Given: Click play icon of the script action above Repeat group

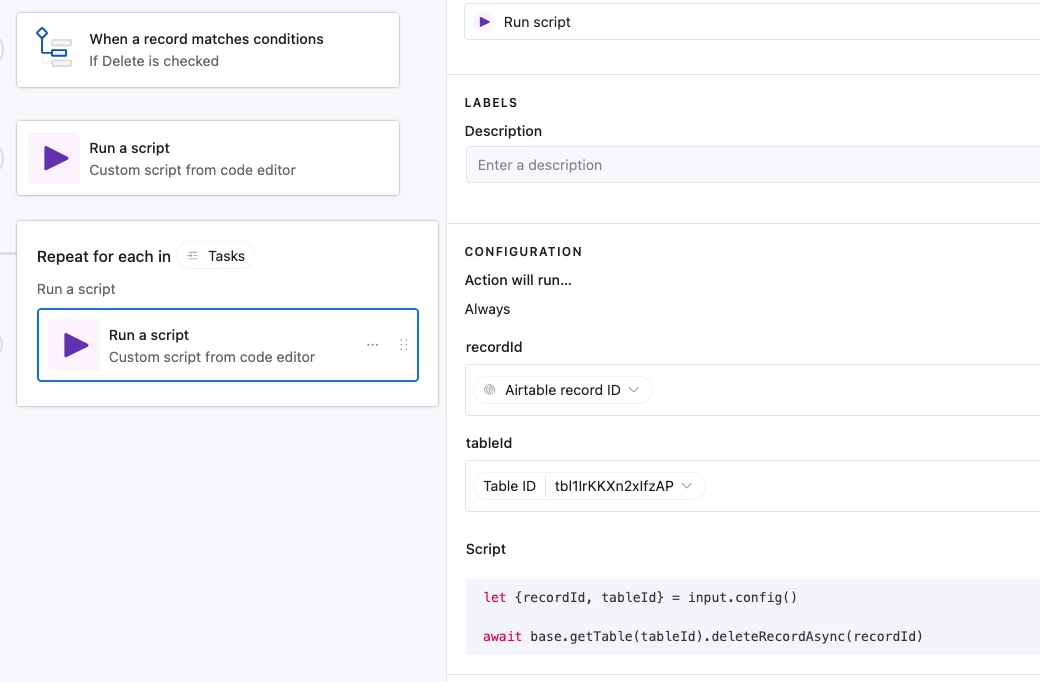Looking at the screenshot, I should pos(55,158).
